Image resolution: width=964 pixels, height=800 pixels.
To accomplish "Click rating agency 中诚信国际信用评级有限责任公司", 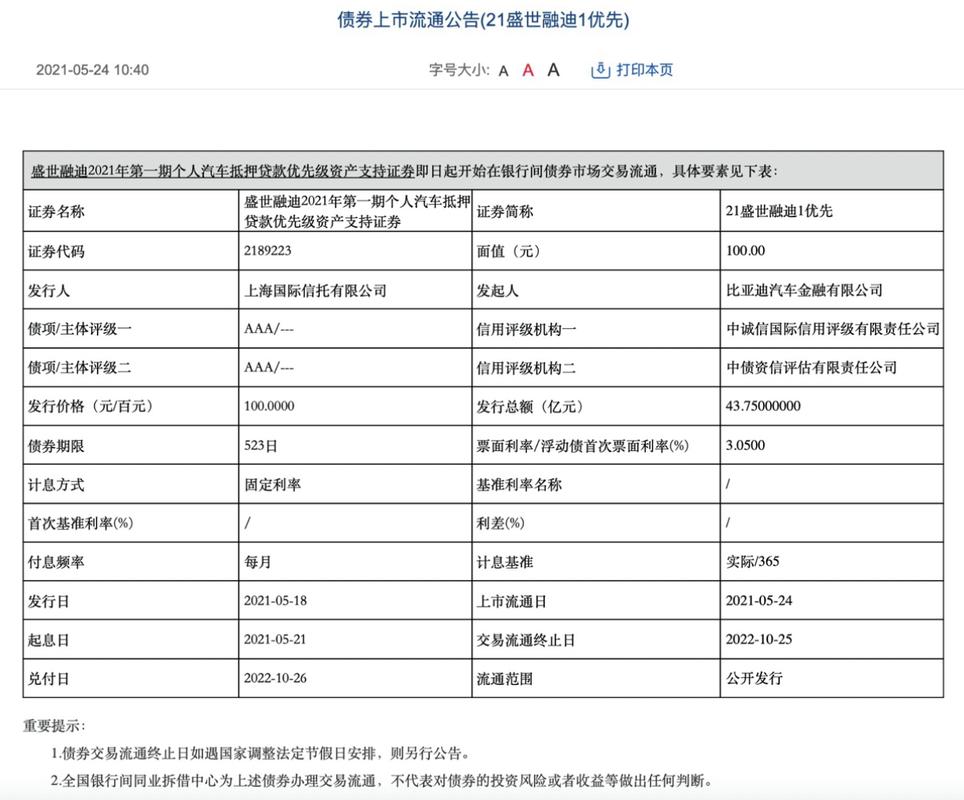I will click(833, 329).
